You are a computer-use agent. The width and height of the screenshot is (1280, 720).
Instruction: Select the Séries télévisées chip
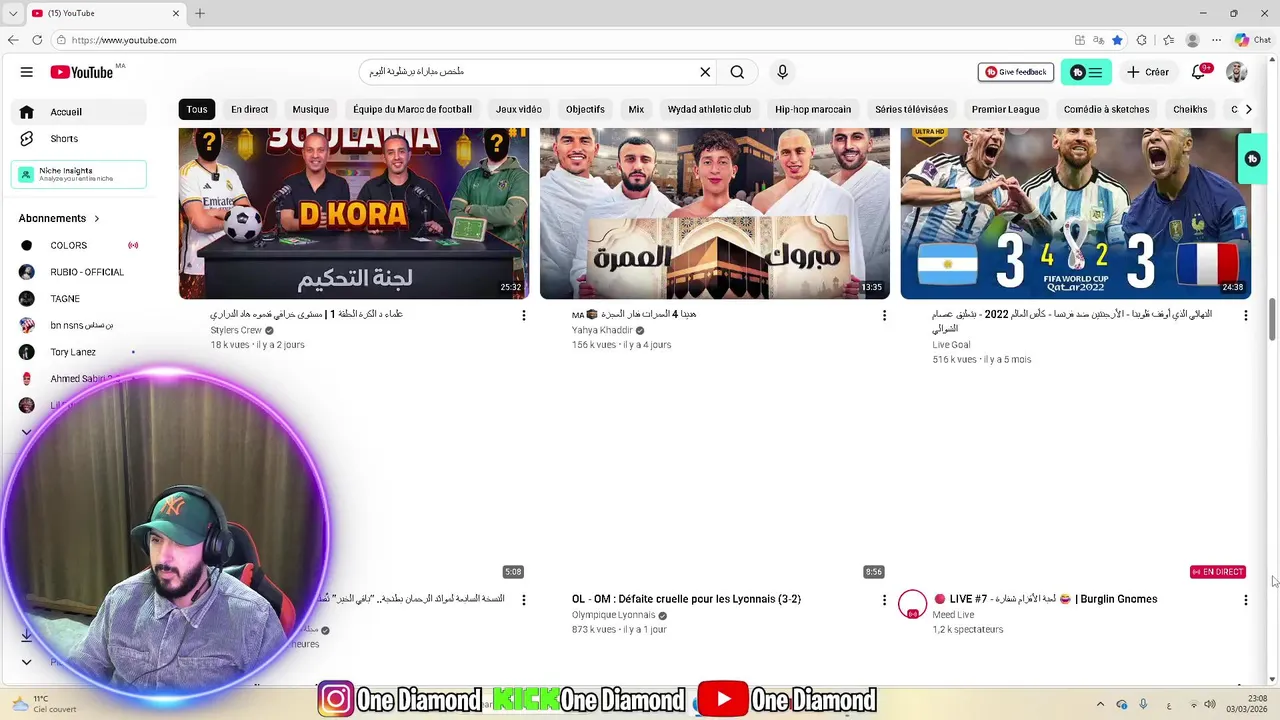pos(911,109)
